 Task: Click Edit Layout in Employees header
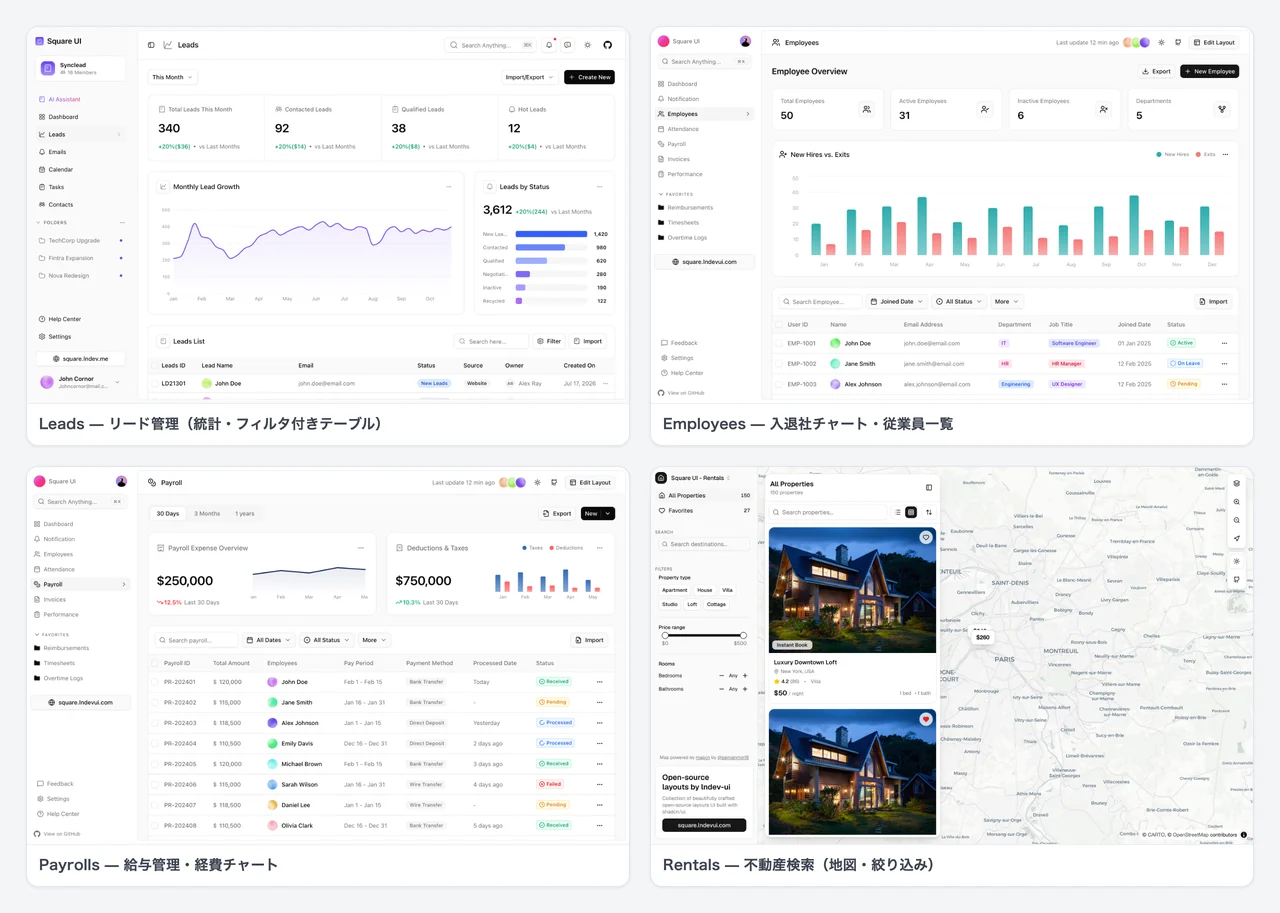click(x=1214, y=43)
